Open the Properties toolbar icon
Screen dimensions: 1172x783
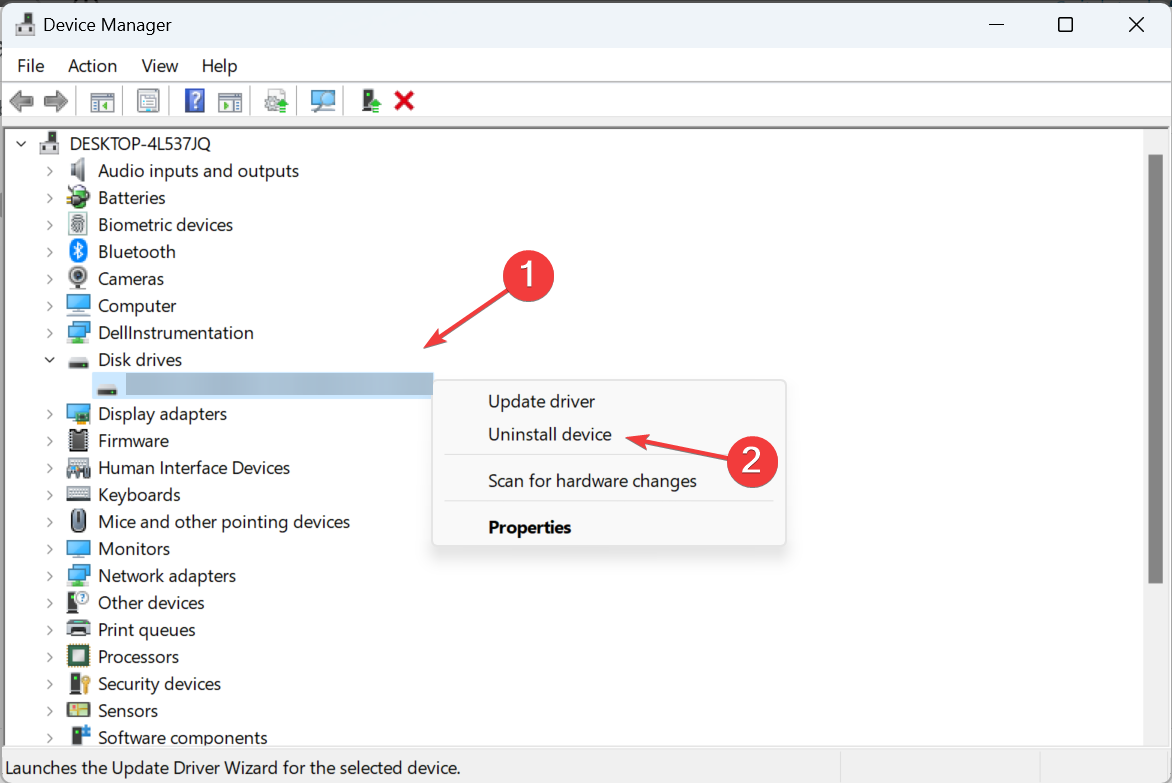[148, 101]
